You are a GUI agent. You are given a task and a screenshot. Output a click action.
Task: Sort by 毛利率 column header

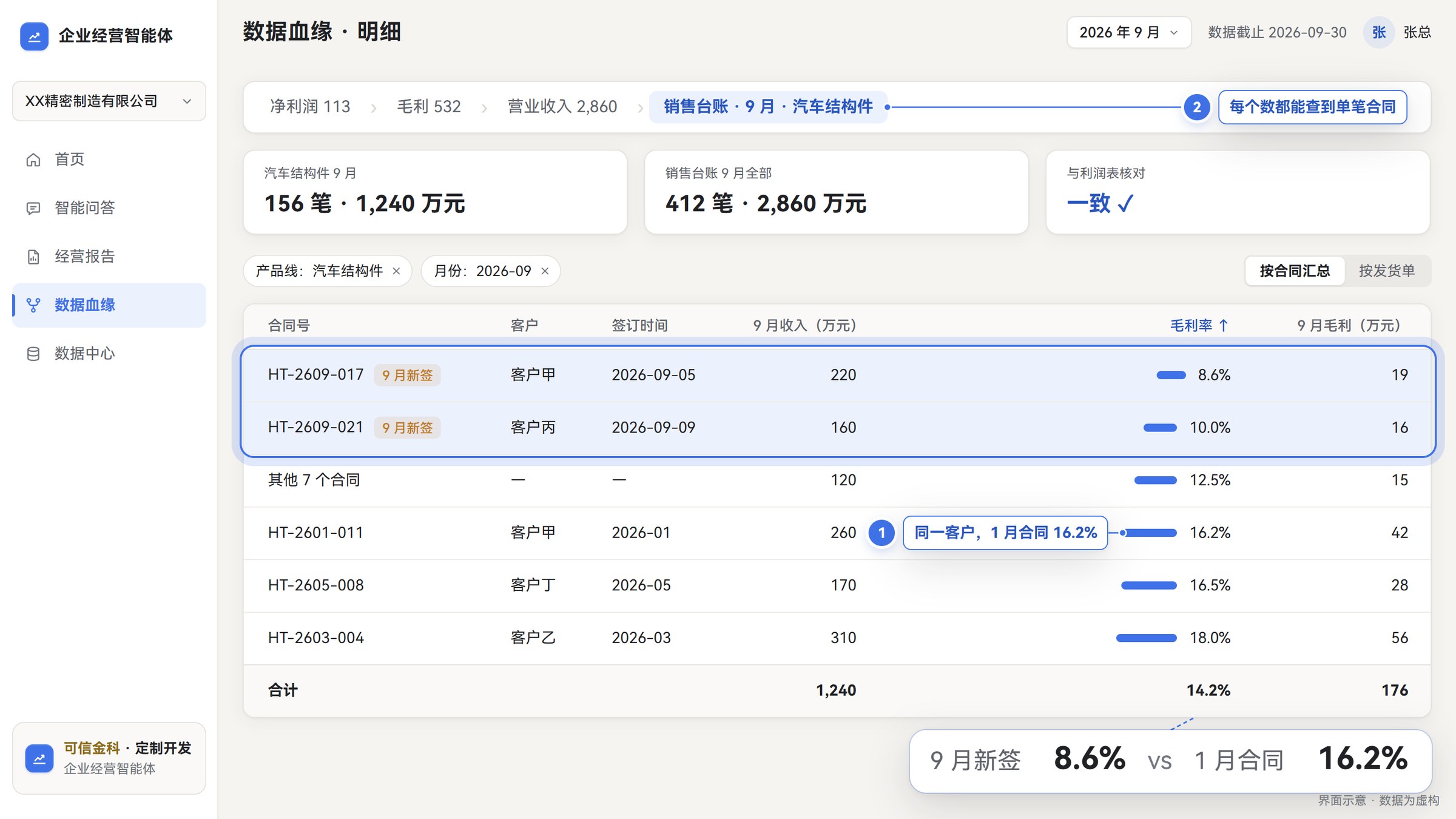coord(1199,326)
